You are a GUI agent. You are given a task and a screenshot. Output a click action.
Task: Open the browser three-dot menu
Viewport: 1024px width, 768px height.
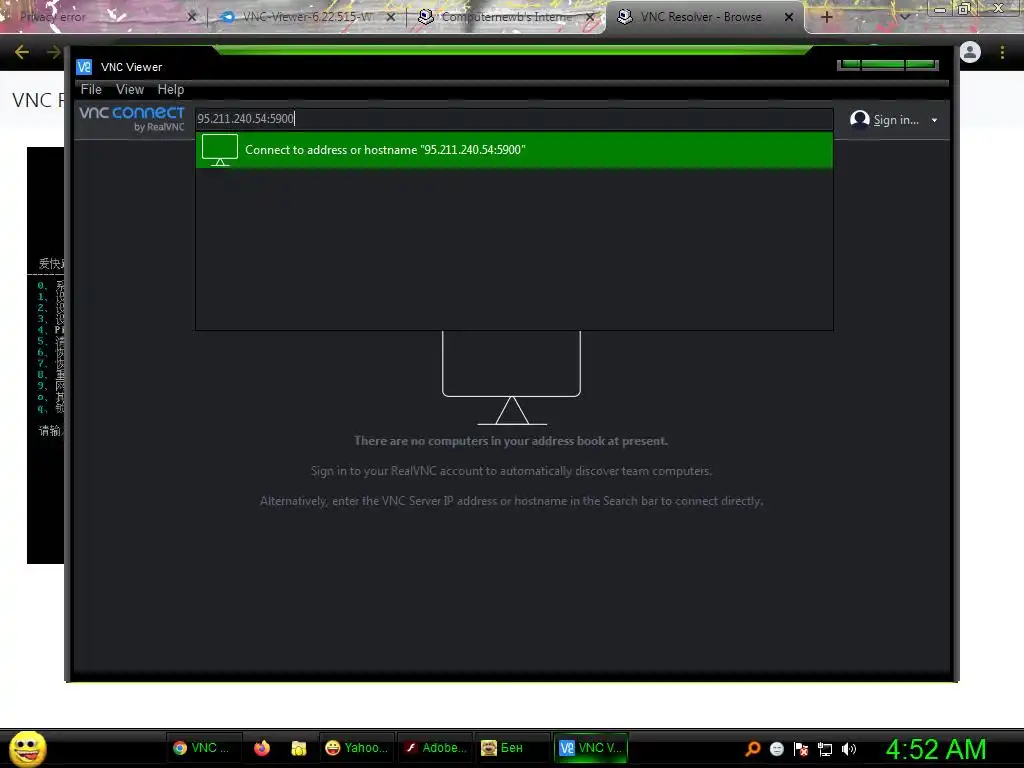1002,52
